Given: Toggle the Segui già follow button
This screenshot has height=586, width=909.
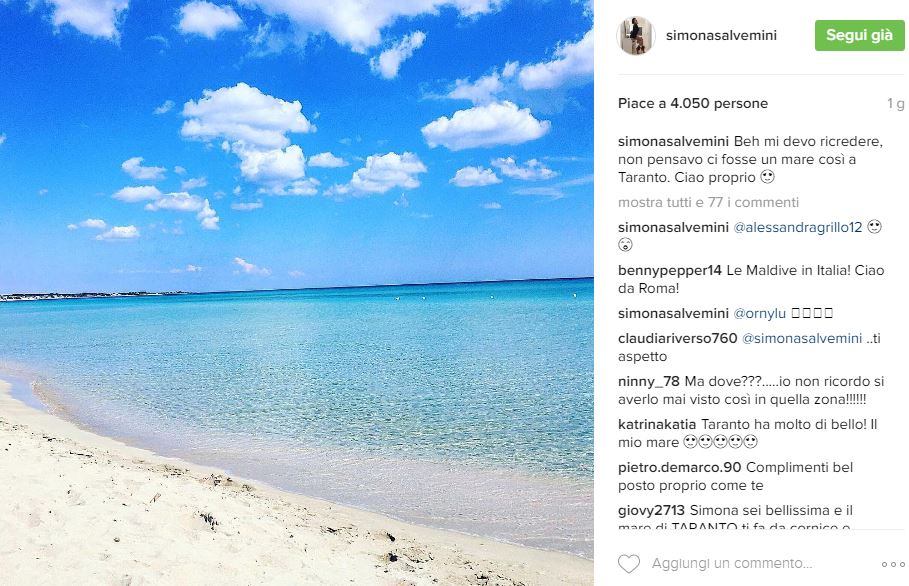Looking at the screenshot, I should (859, 35).
